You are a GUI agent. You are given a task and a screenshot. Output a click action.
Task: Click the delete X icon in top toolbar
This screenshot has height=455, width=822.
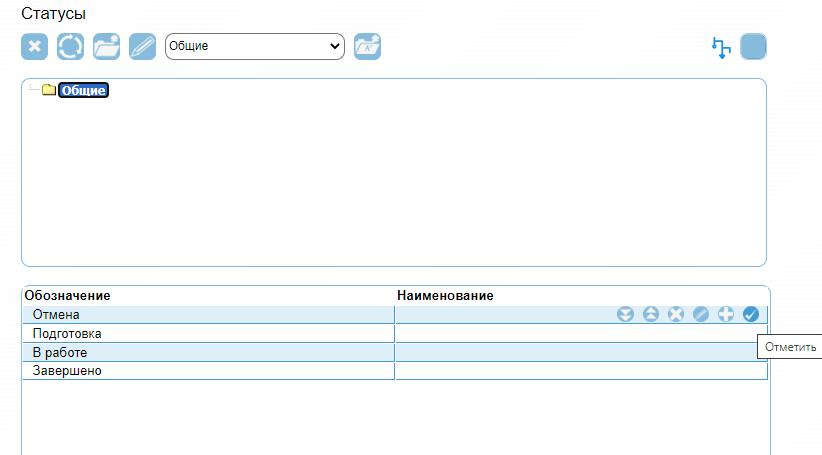coord(34,47)
